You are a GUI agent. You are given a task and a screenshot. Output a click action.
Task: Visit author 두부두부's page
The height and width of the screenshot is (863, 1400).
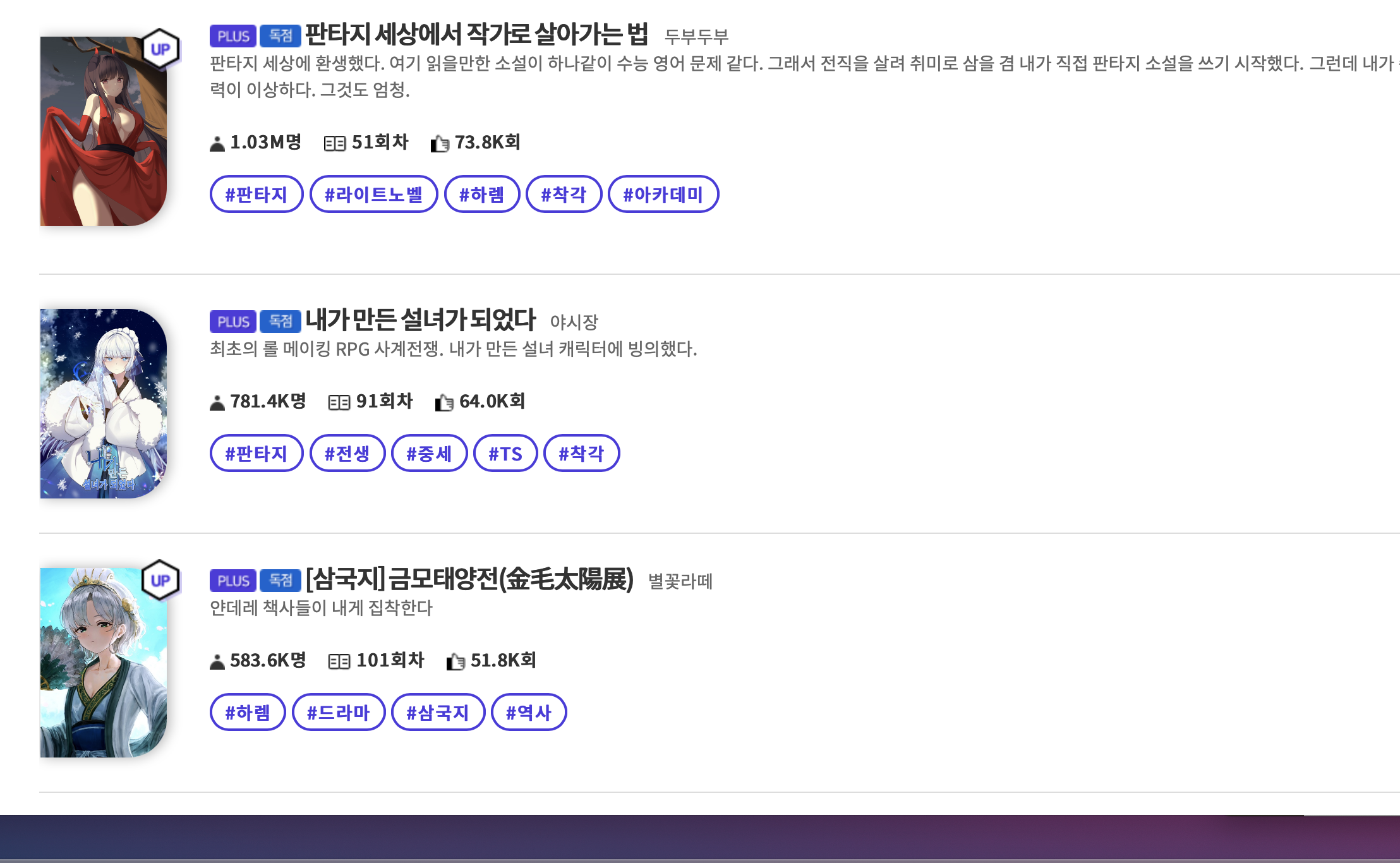[696, 37]
